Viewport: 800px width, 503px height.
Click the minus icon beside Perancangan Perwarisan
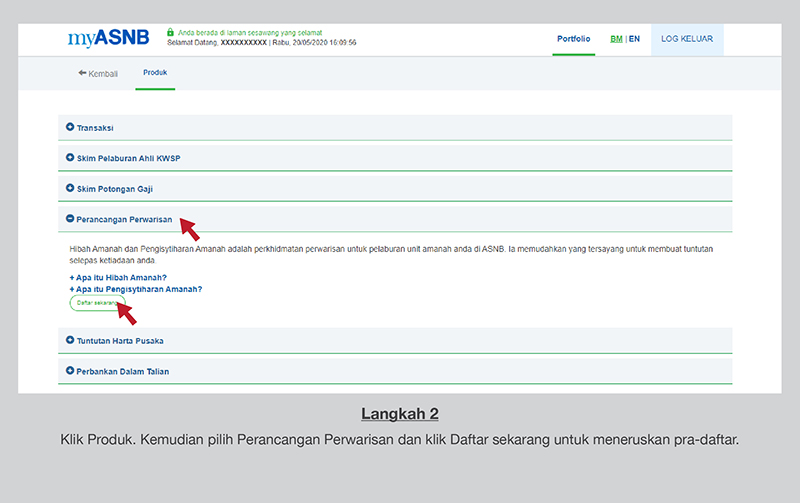(70, 218)
